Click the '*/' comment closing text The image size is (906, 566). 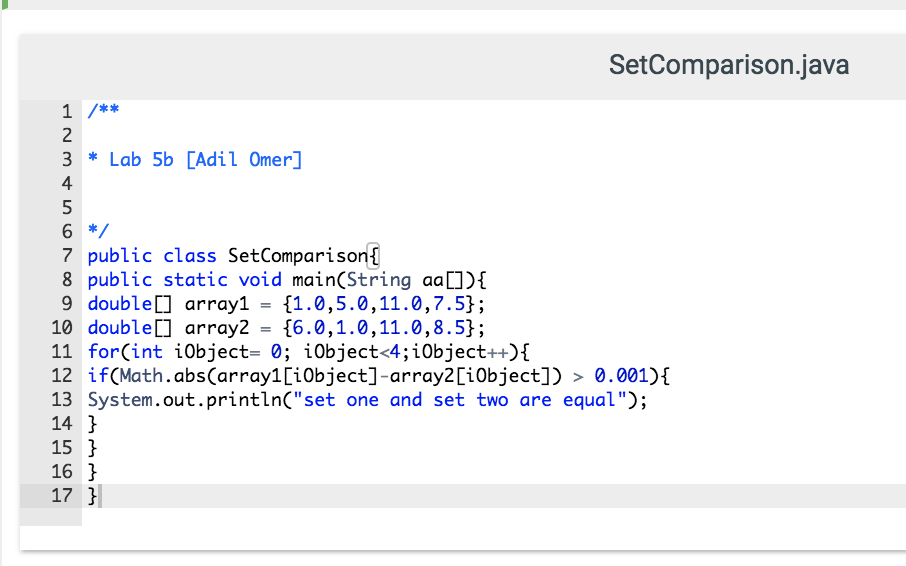(x=98, y=231)
